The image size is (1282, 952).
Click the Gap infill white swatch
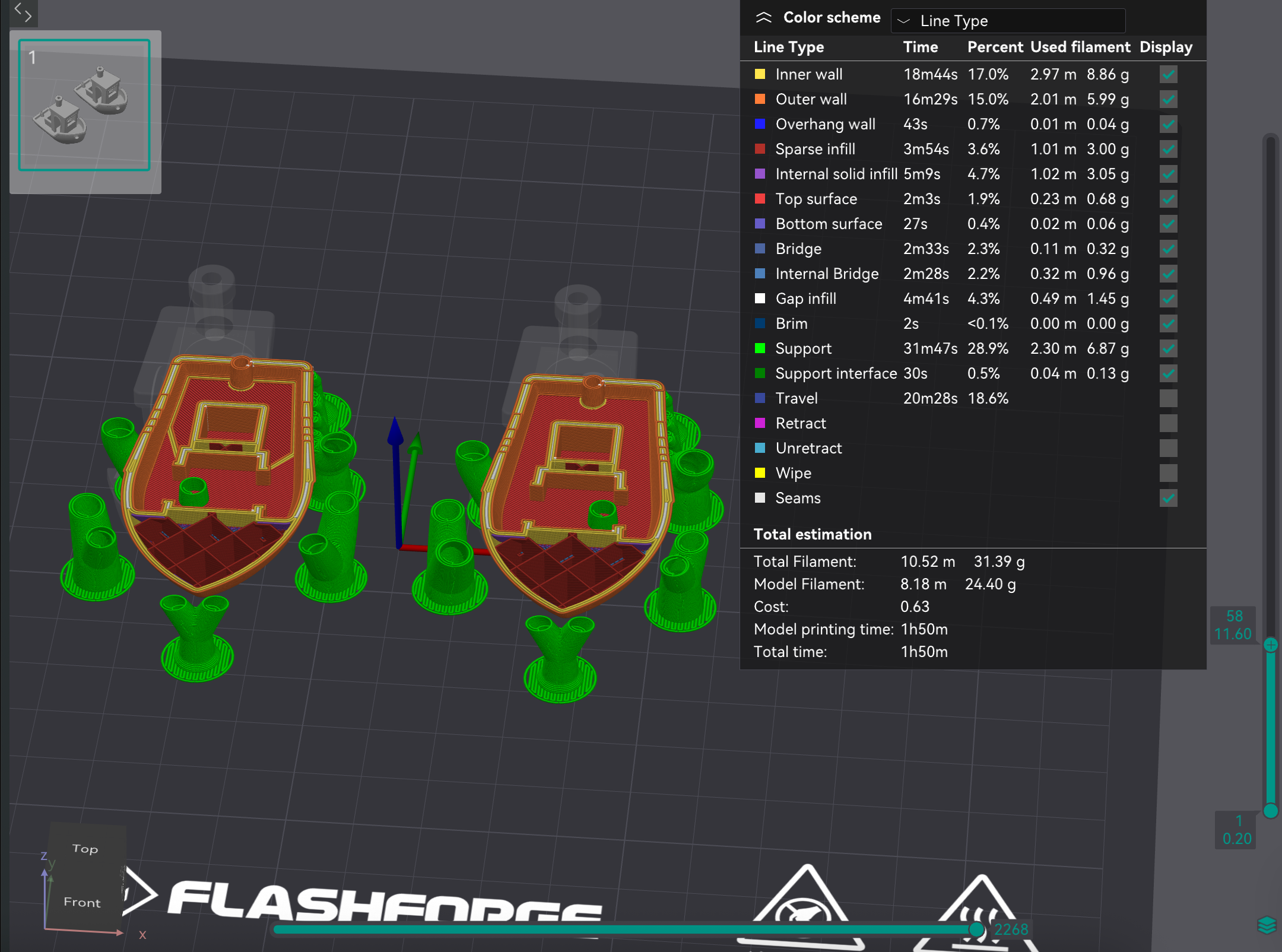[x=760, y=299]
